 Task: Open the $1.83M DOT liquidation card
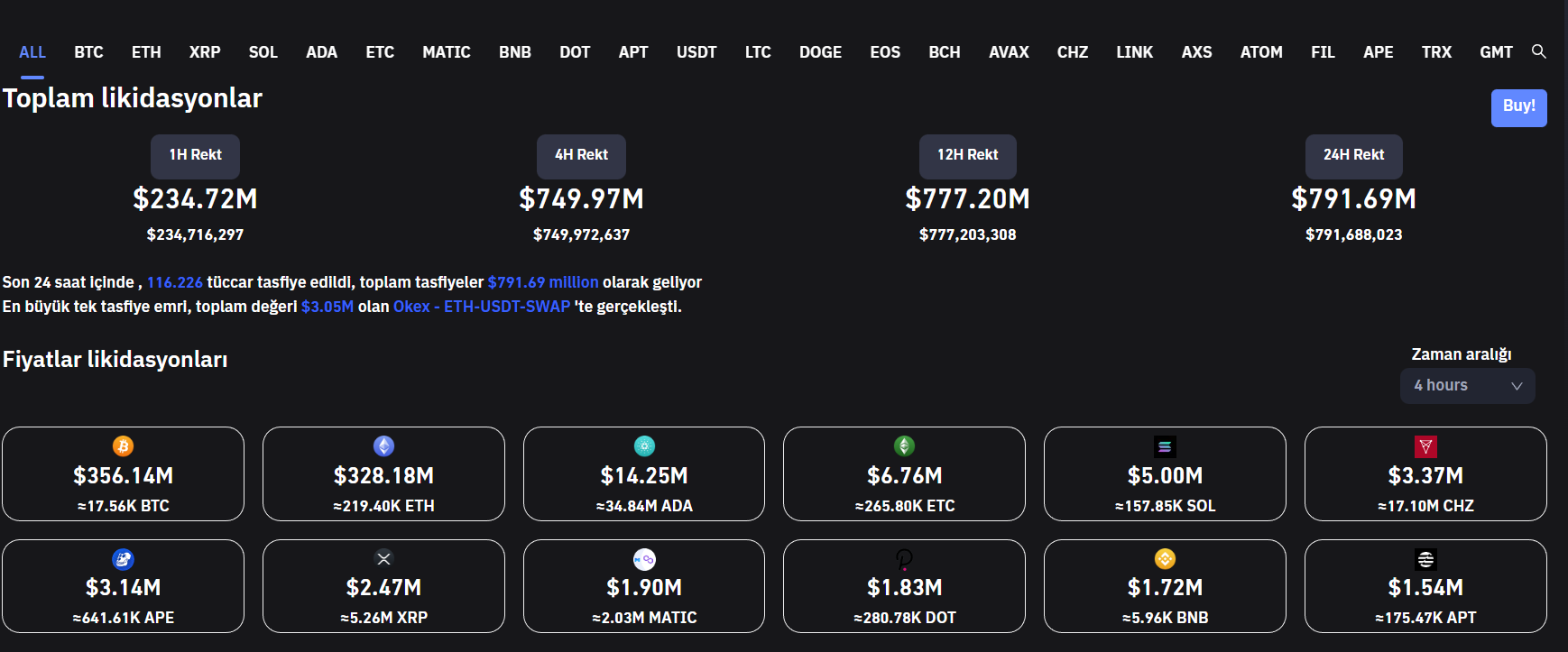tap(904, 587)
